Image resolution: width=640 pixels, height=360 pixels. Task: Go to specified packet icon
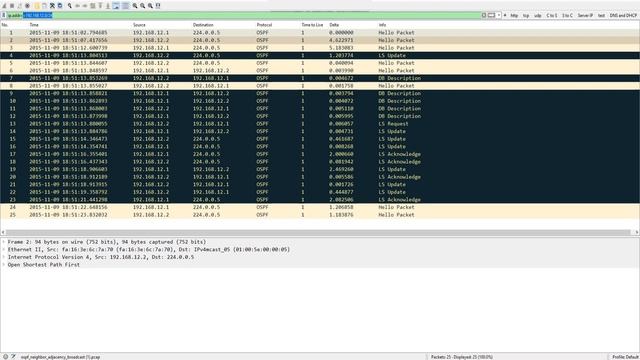[x=93, y=6]
